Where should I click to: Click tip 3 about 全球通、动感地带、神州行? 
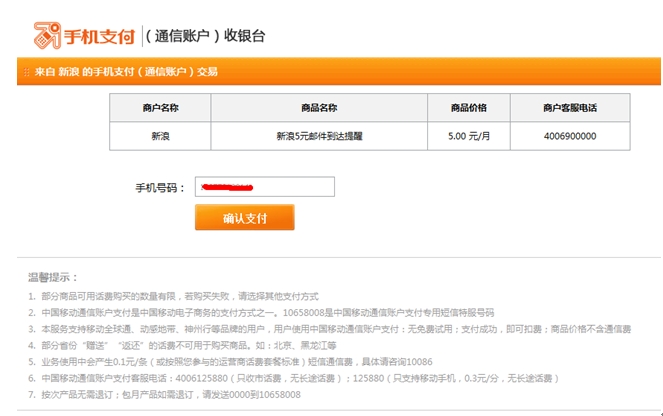[x=329, y=329]
